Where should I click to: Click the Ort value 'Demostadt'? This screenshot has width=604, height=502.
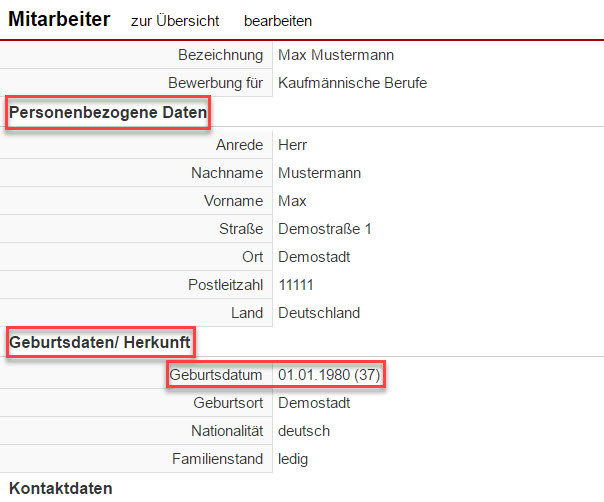(314, 257)
